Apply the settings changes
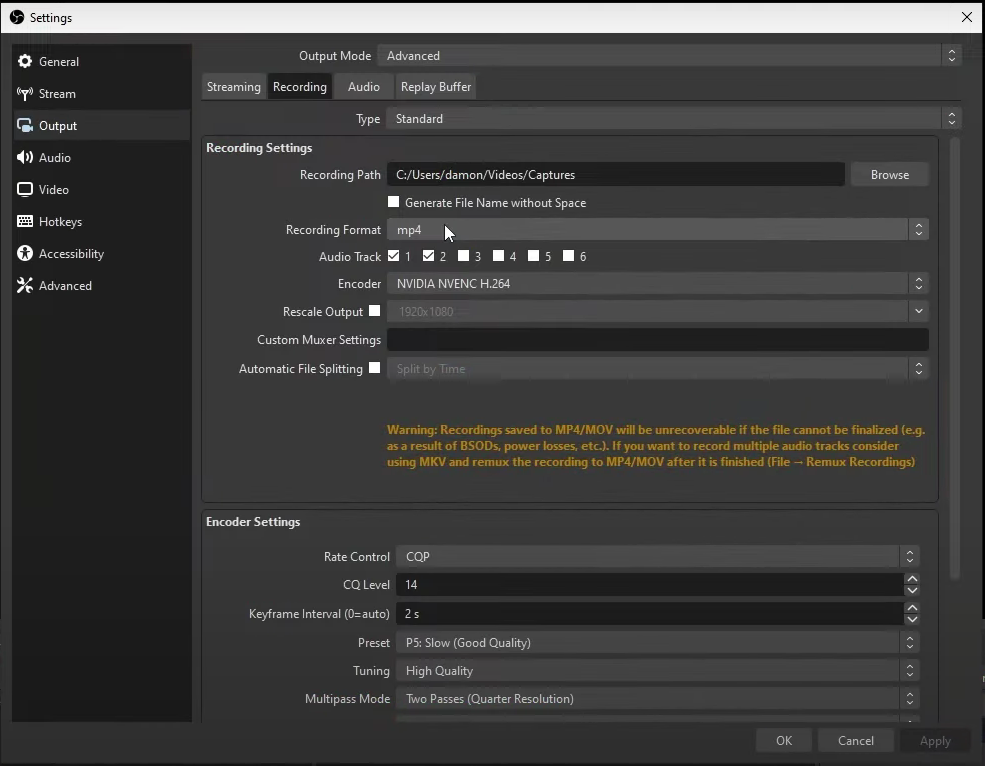985x766 pixels. pos(934,740)
